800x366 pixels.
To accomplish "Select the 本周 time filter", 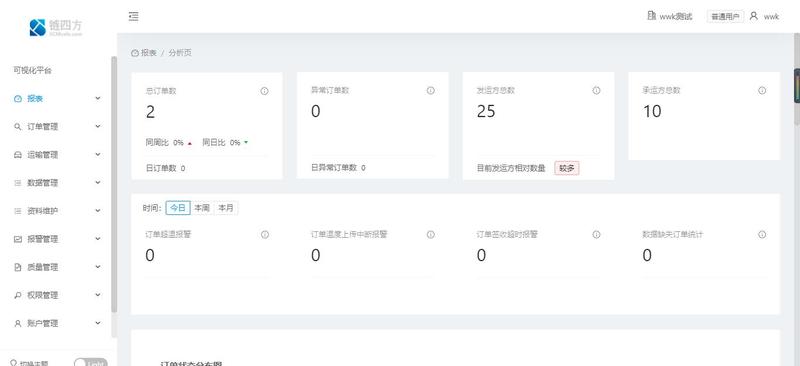I will point(202,208).
